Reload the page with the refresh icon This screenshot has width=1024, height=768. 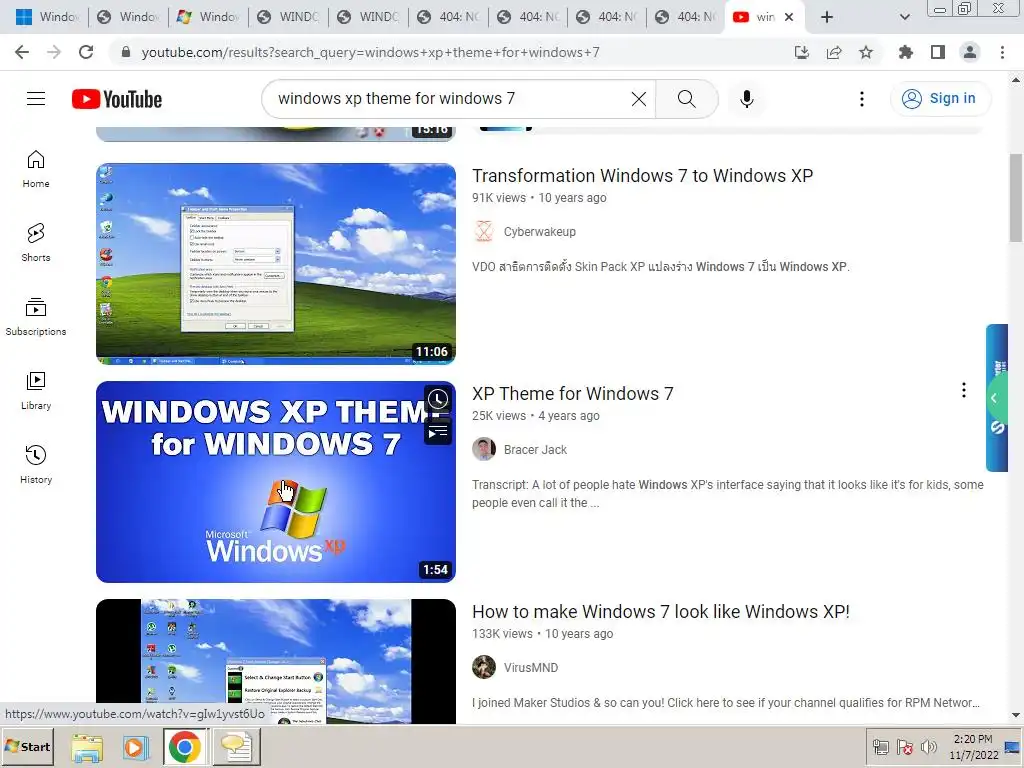point(86,52)
